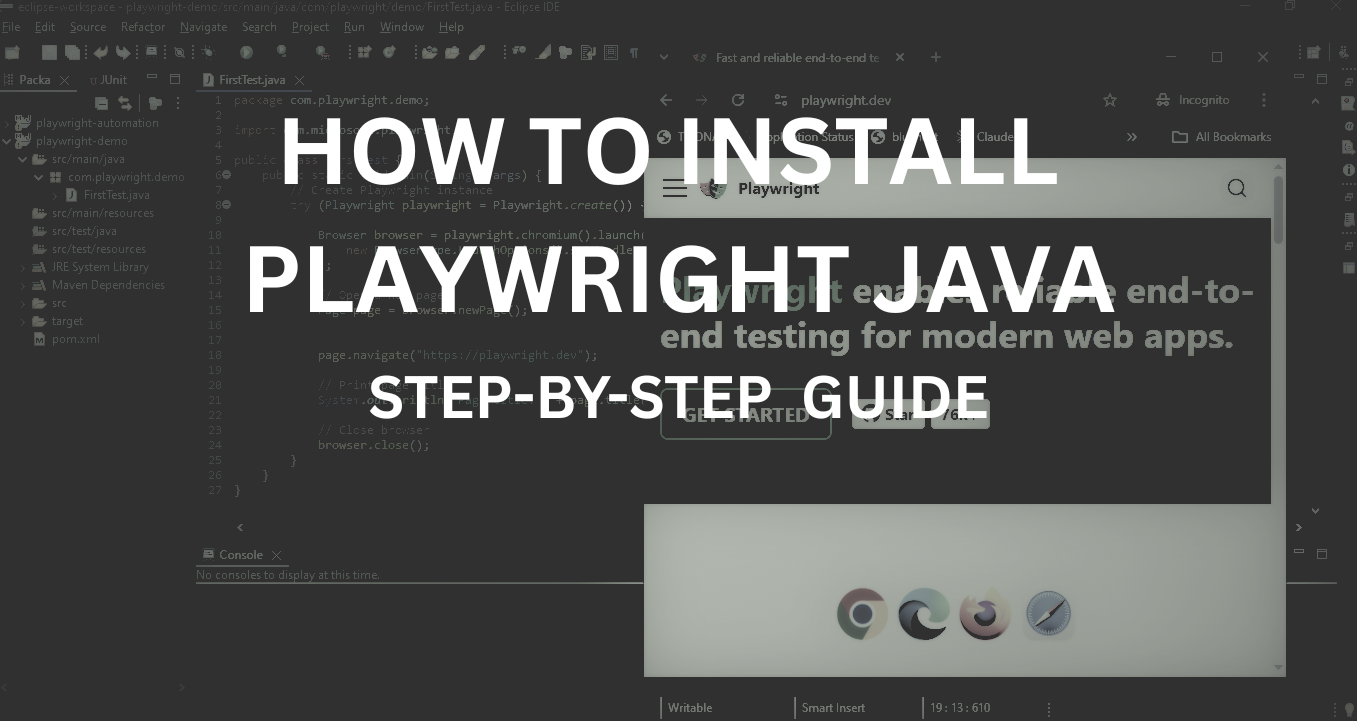Collapse the playwright-demo project
The height and width of the screenshot is (721, 1357).
[7, 141]
